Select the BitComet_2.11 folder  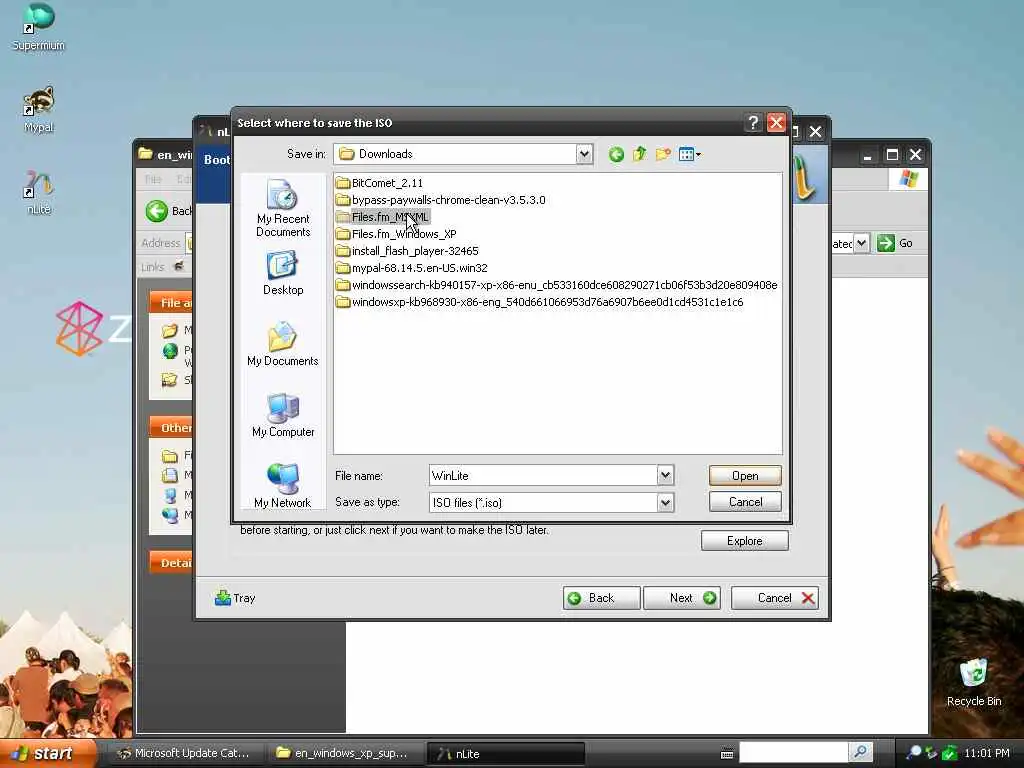379,183
